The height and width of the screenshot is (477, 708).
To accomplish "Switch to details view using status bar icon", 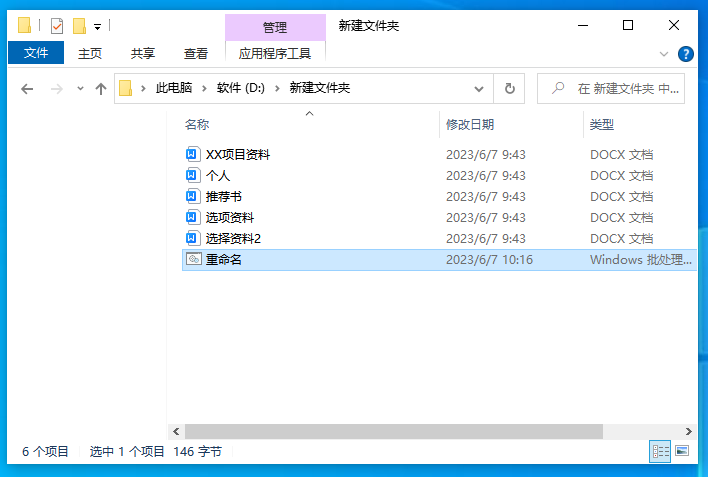I will tap(661, 451).
